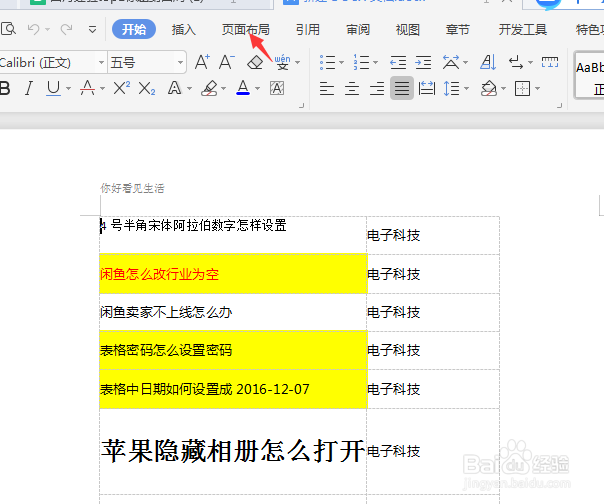The width and height of the screenshot is (604, 504).
Task: Click the text effects A icon
Action: pos(174,88)
